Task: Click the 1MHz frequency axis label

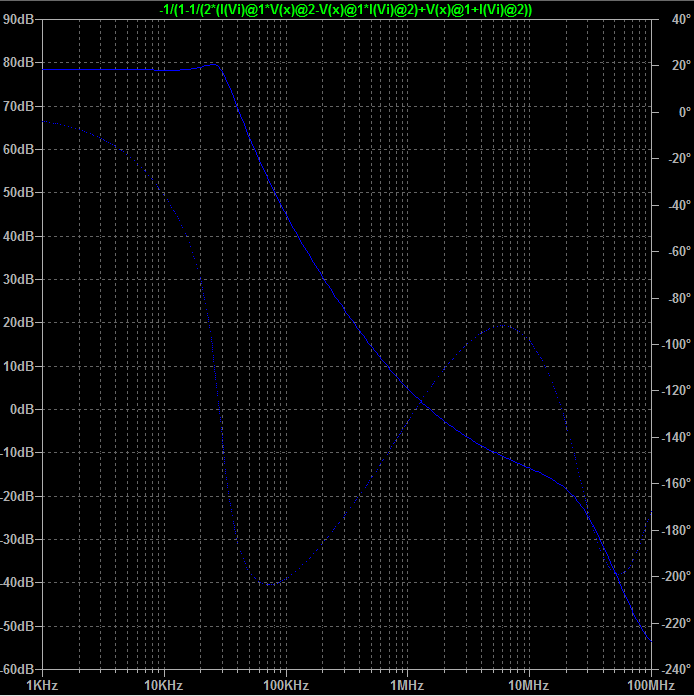Action: tap(407, 685)
